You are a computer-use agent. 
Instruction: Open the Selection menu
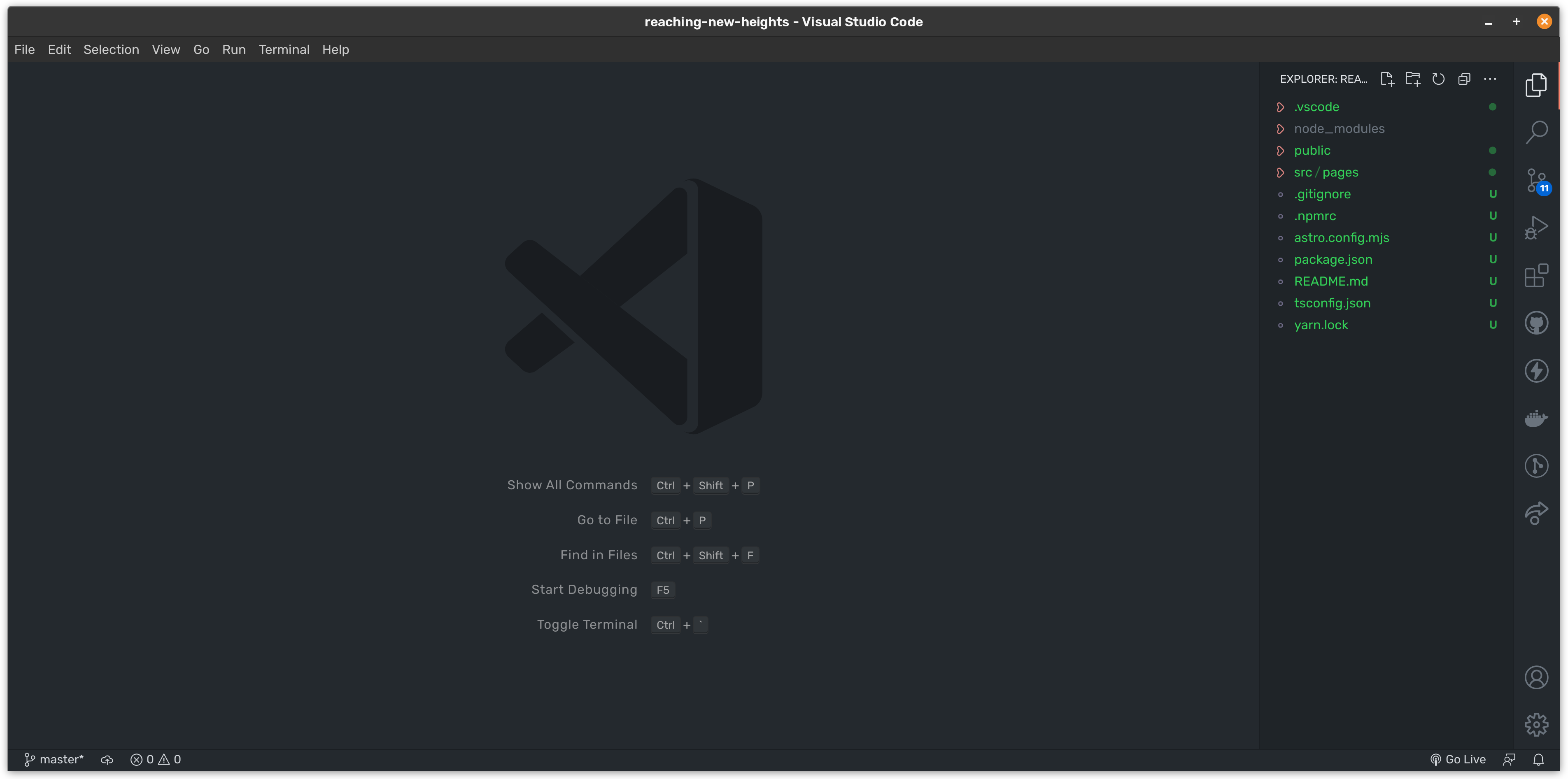click(112, 50)
